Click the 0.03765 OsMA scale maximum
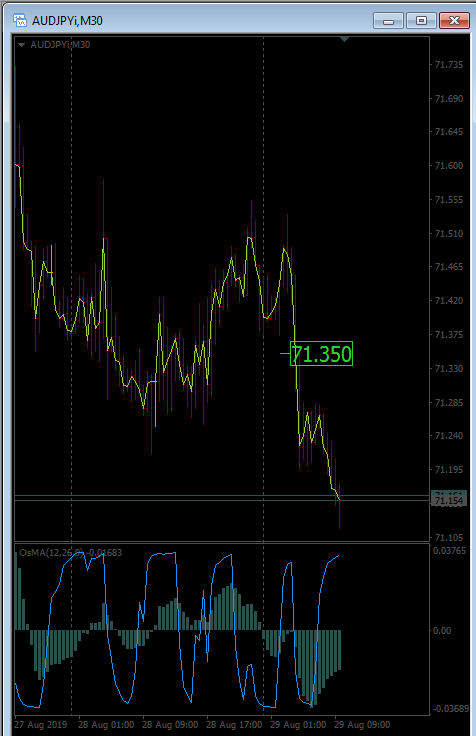The image size is (476, 736). click(450, 551)
